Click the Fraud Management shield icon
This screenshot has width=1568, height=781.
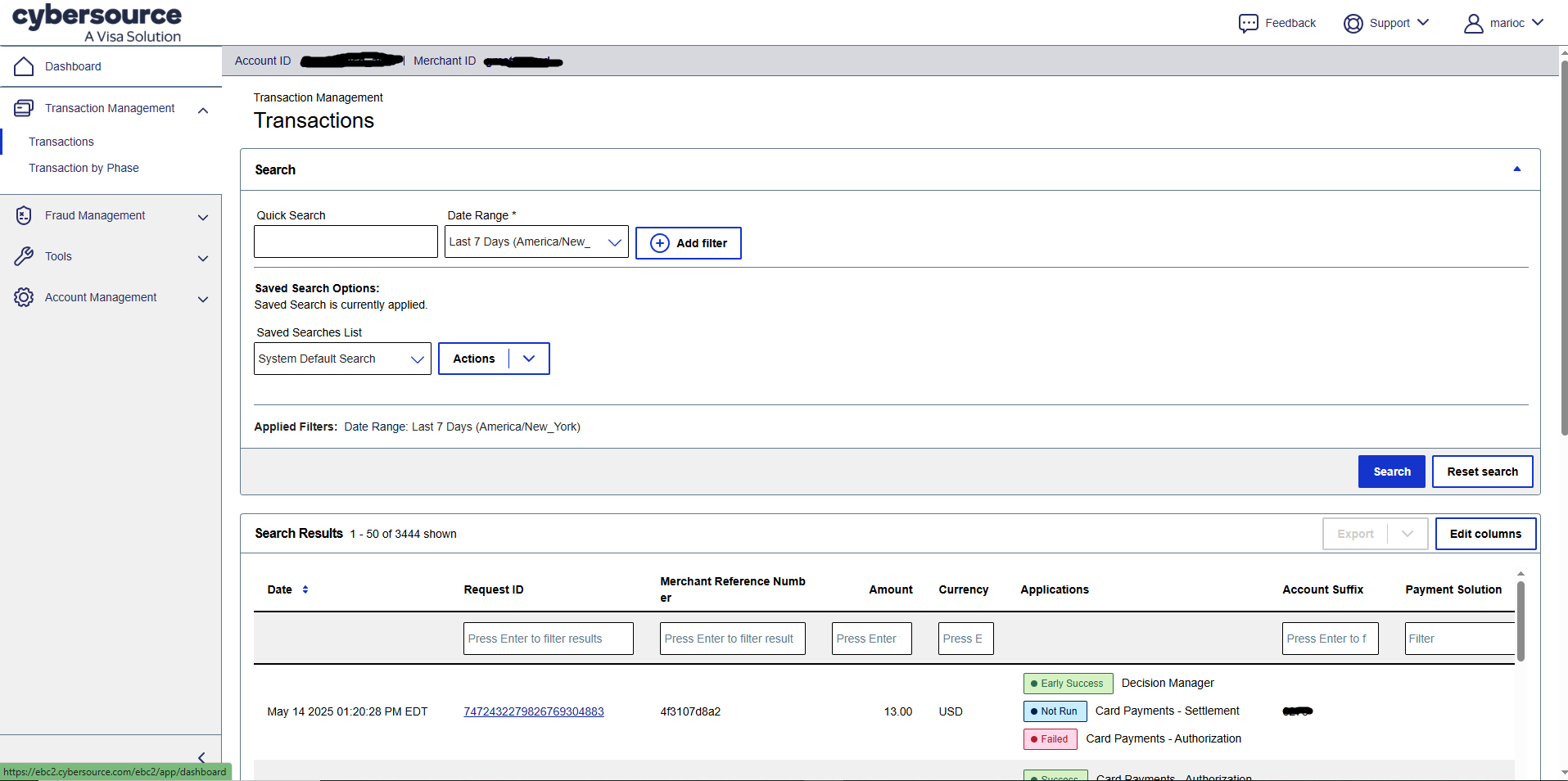(x=24, y=215)
